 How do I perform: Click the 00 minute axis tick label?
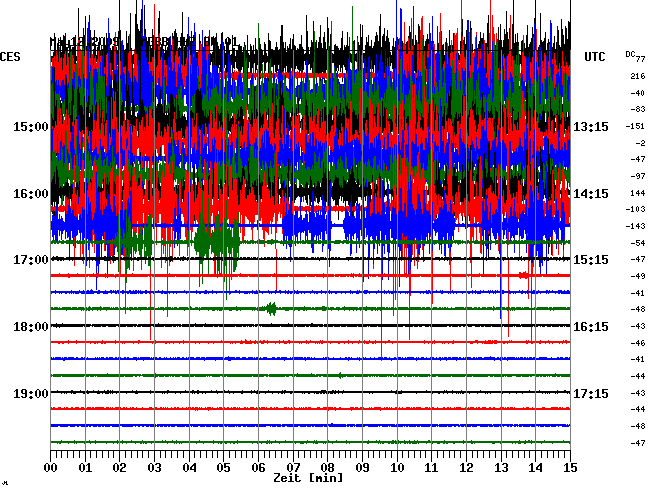pos(51,468)
